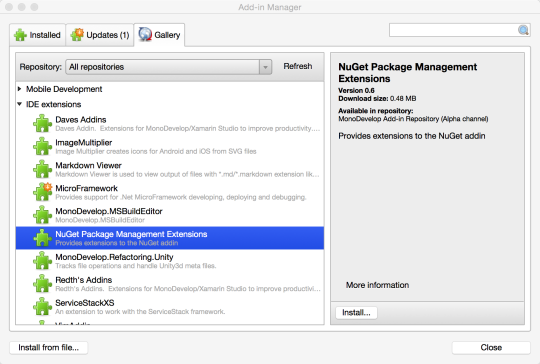Image resolution: width=540 pixels, height=364 pixels.
Task: Expand the Mobile Development category
Action: [x=20, y=89]
